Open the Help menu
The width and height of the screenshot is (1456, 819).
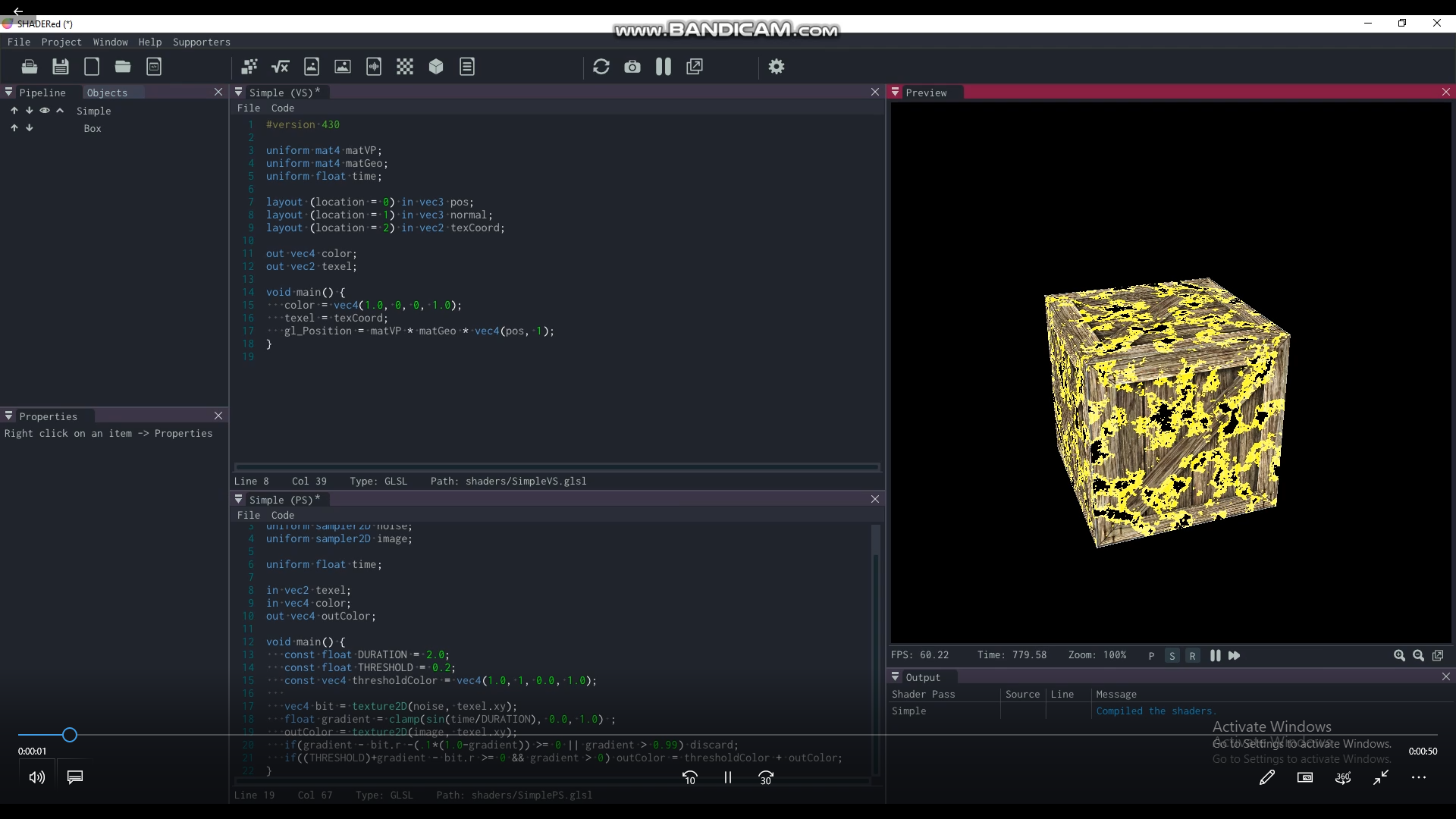[x=150, y=42]
